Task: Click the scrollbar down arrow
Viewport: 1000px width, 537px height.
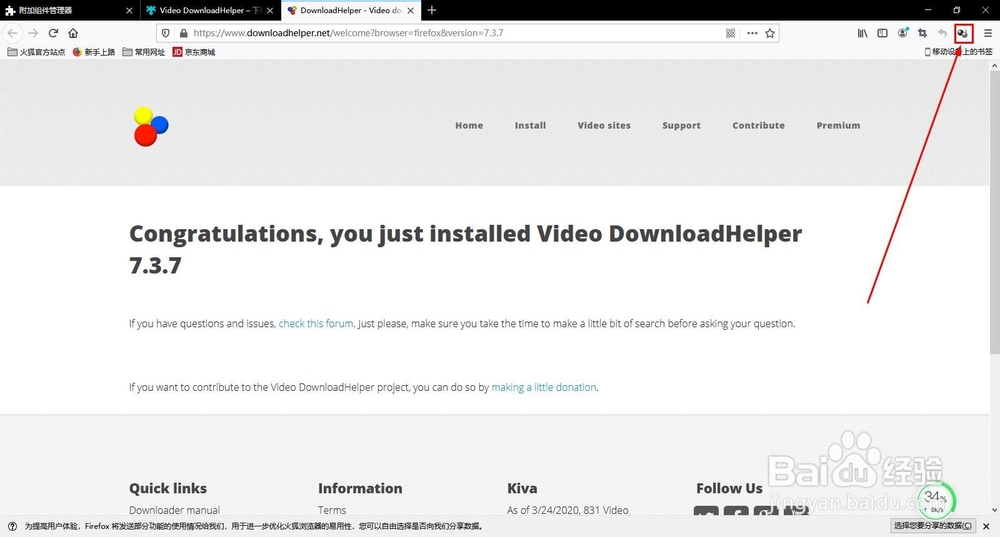Action: (994, 510)
